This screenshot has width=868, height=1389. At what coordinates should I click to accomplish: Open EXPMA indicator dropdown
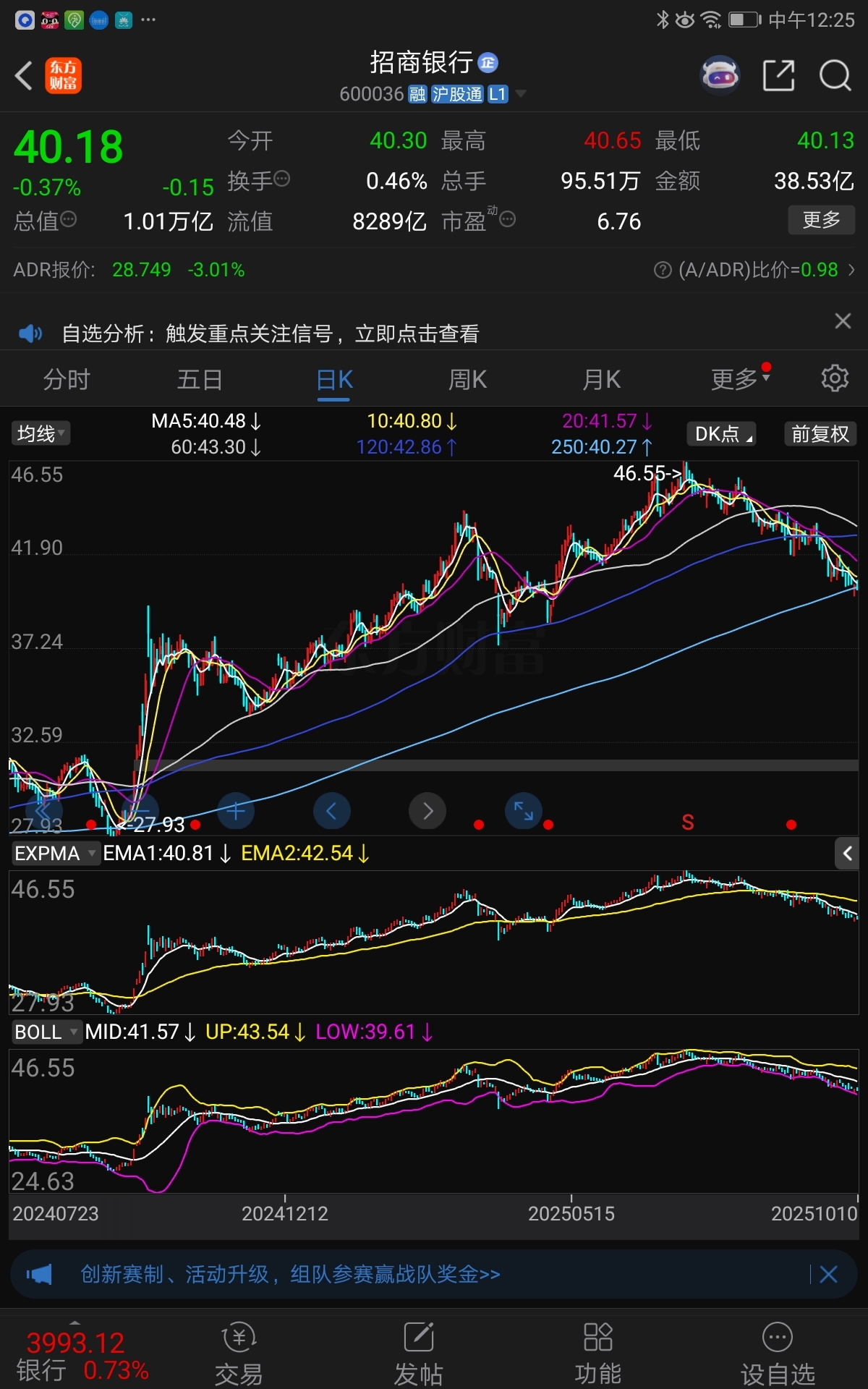55,854
